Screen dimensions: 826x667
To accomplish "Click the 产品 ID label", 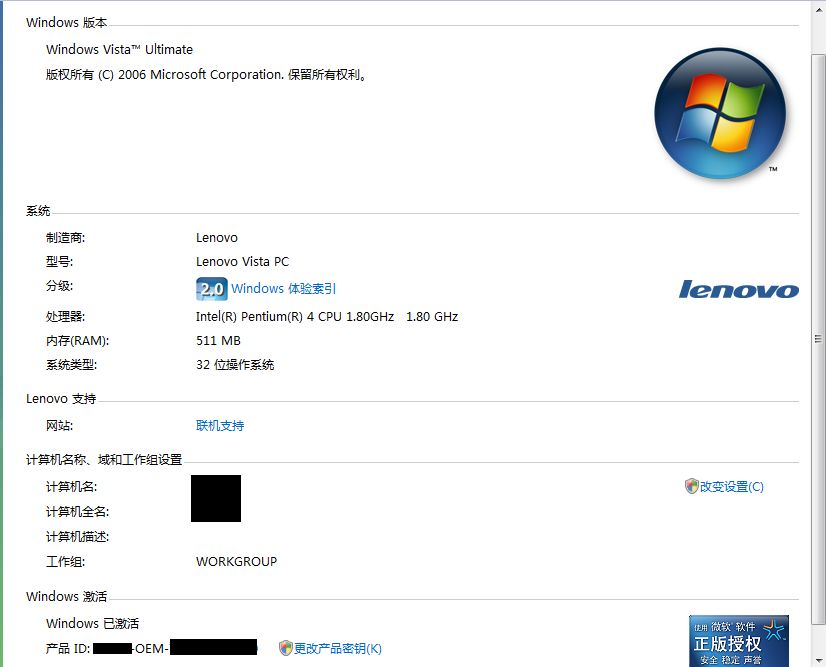I will 68,649.
